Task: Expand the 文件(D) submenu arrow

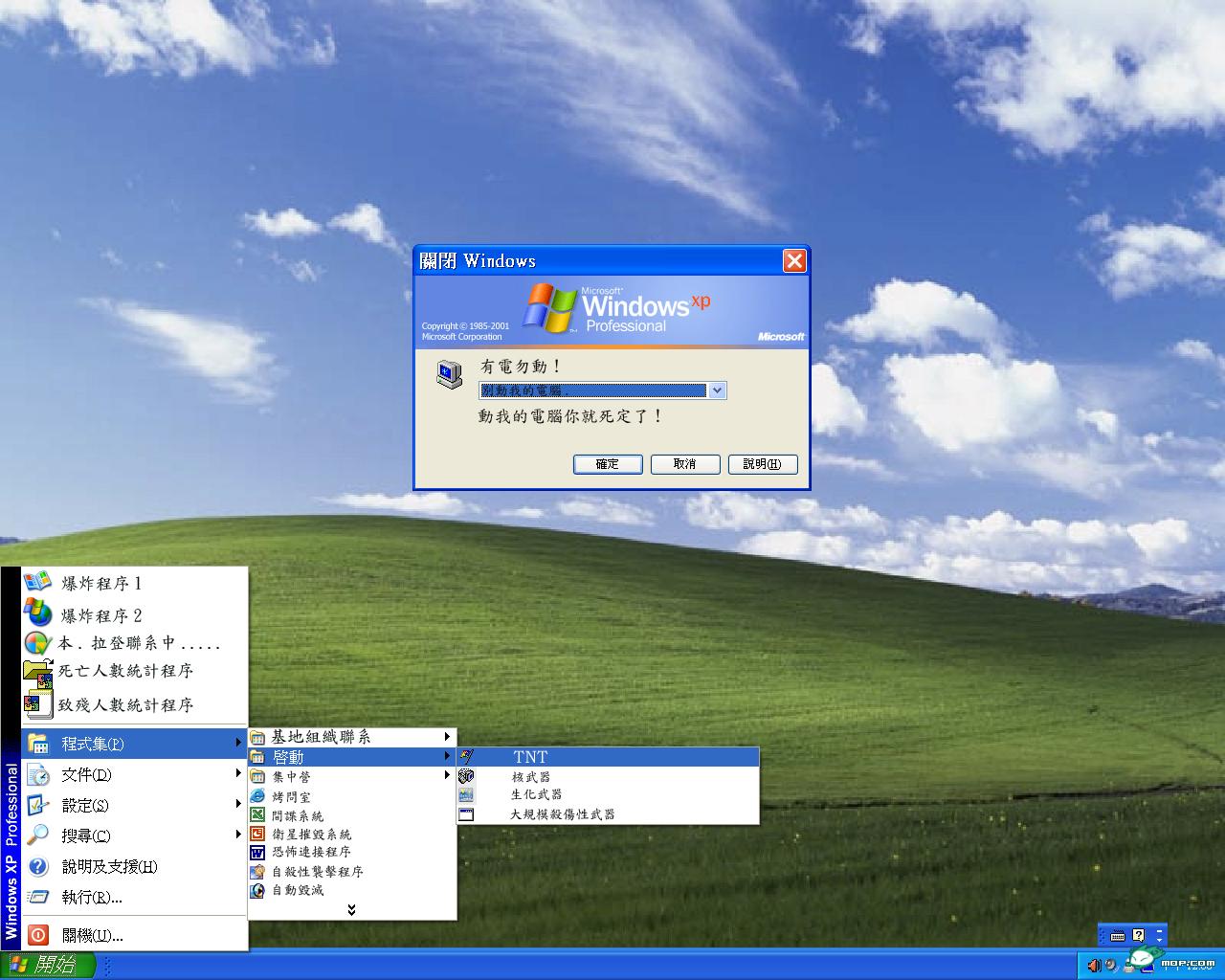Action: 238,773
